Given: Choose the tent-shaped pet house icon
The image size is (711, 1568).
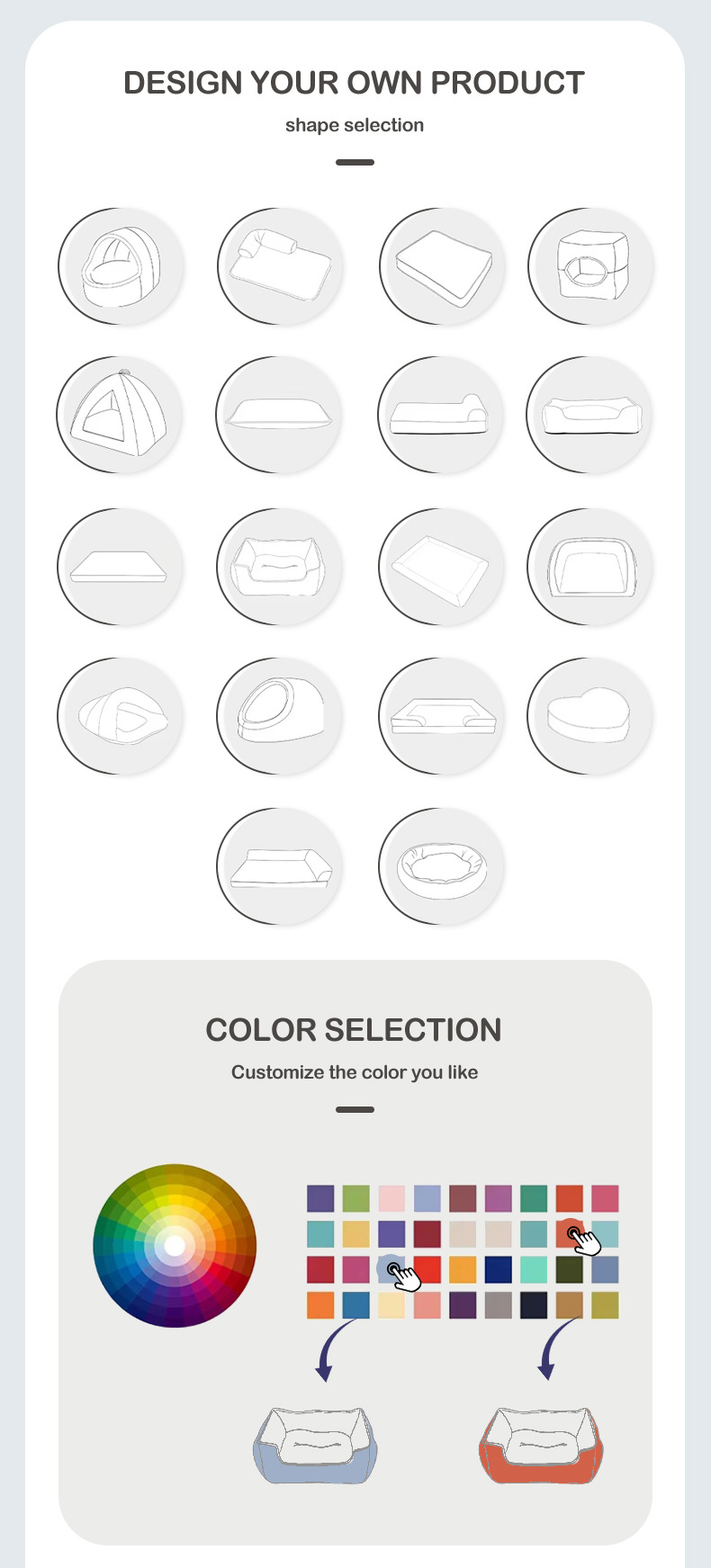Looking at the screenshot, I should (119, 415).
